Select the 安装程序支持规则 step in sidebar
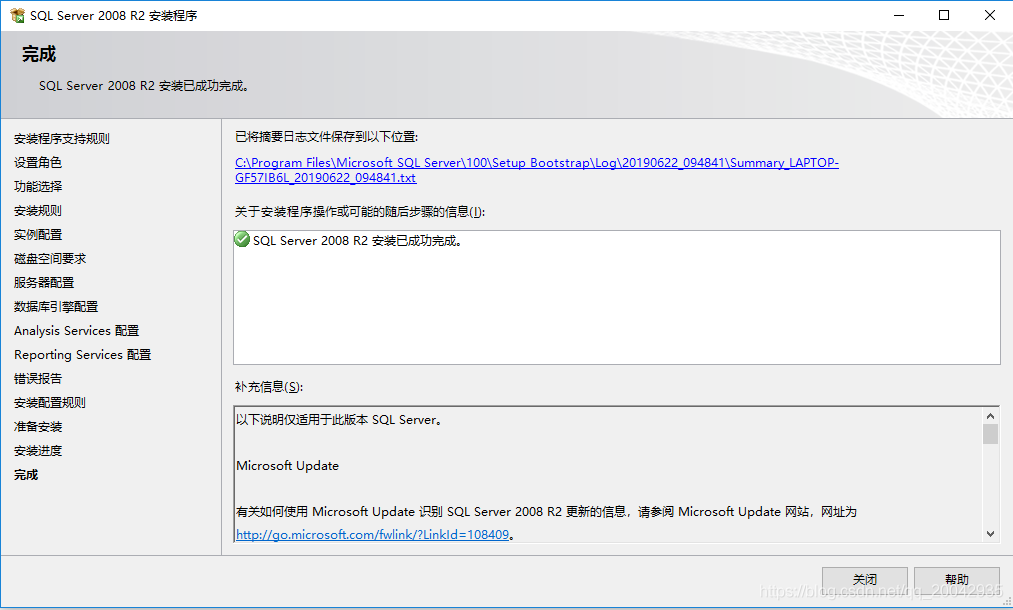This screenshot has height=610, width=1013. pos(62,139)
